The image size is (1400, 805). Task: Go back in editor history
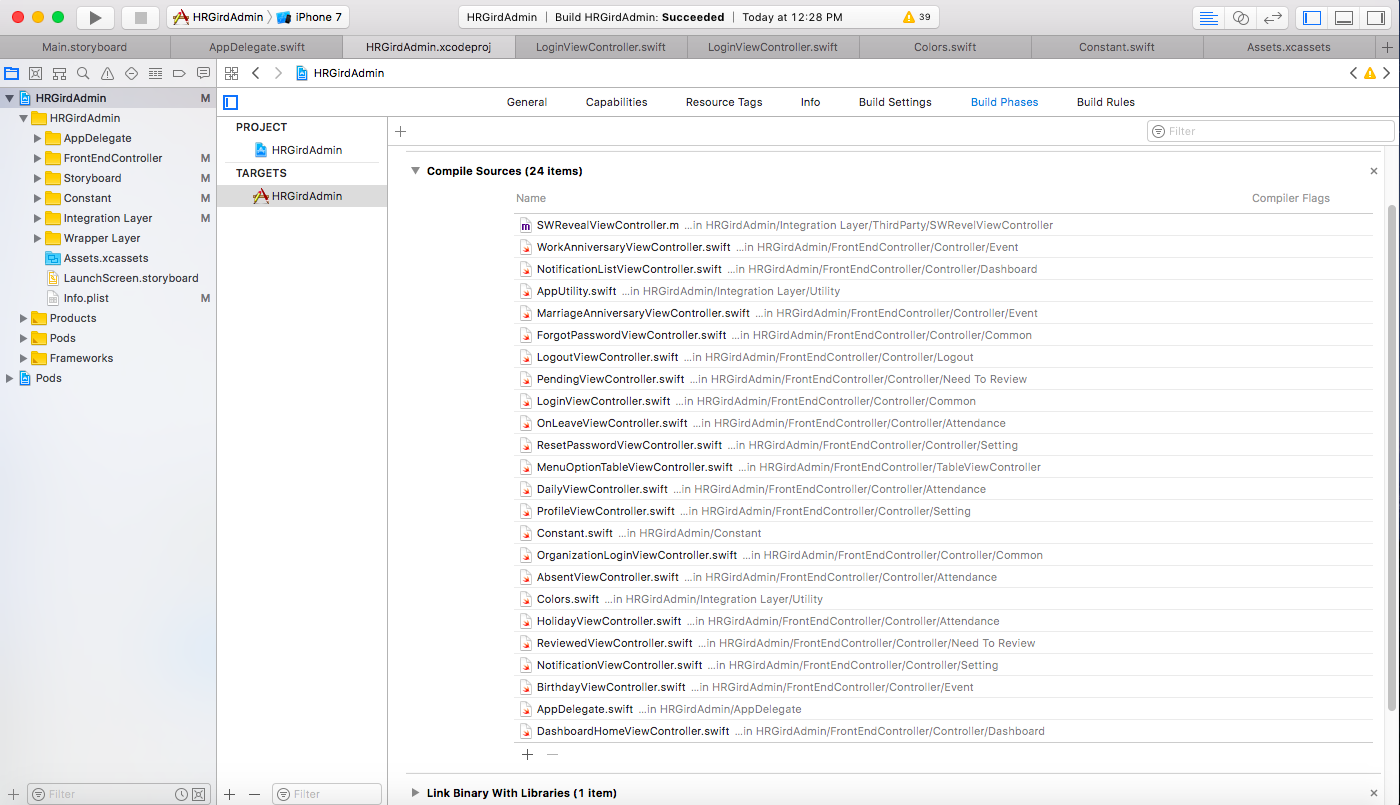tap(256, 73)
